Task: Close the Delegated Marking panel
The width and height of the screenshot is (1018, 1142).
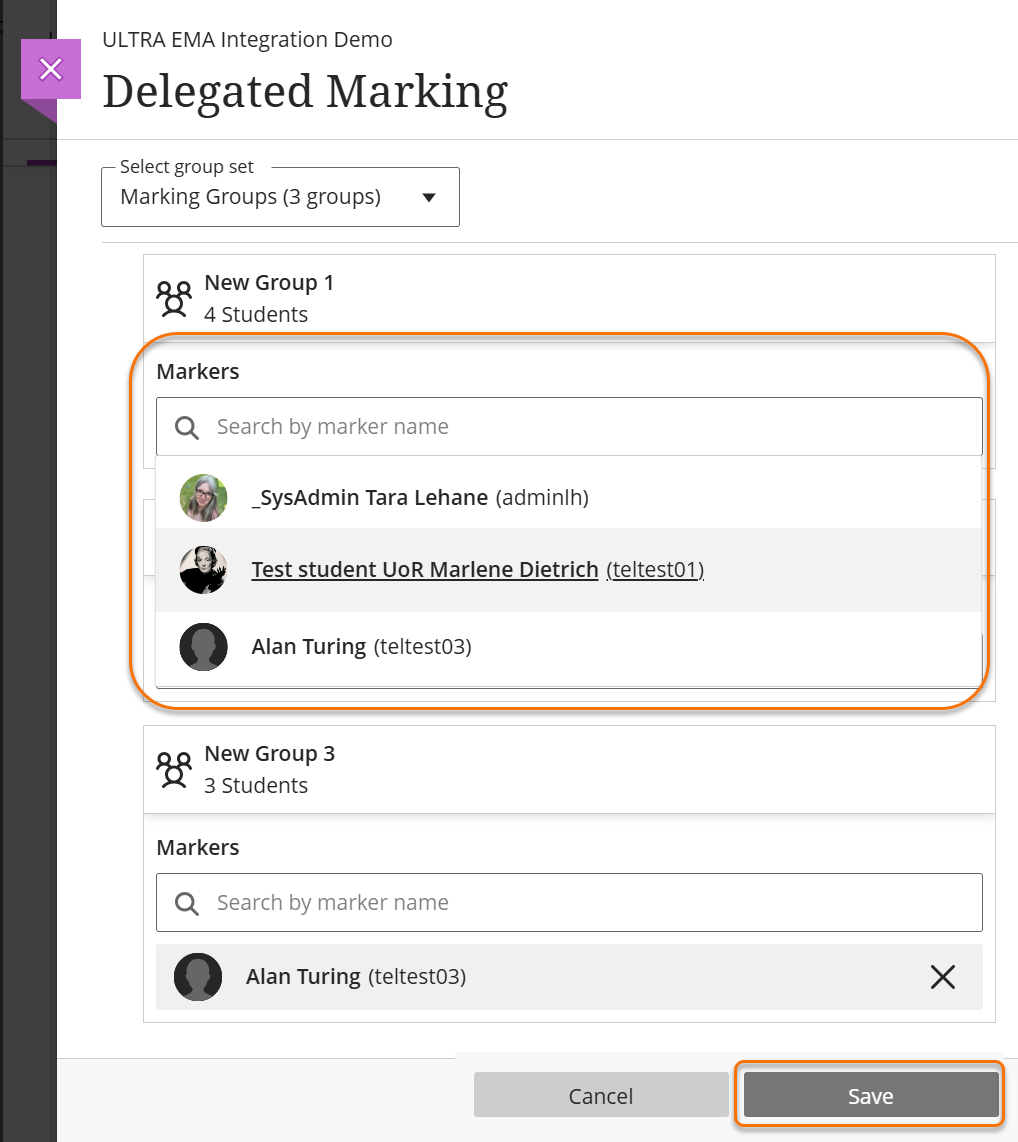Action: (x=50, y=69)
